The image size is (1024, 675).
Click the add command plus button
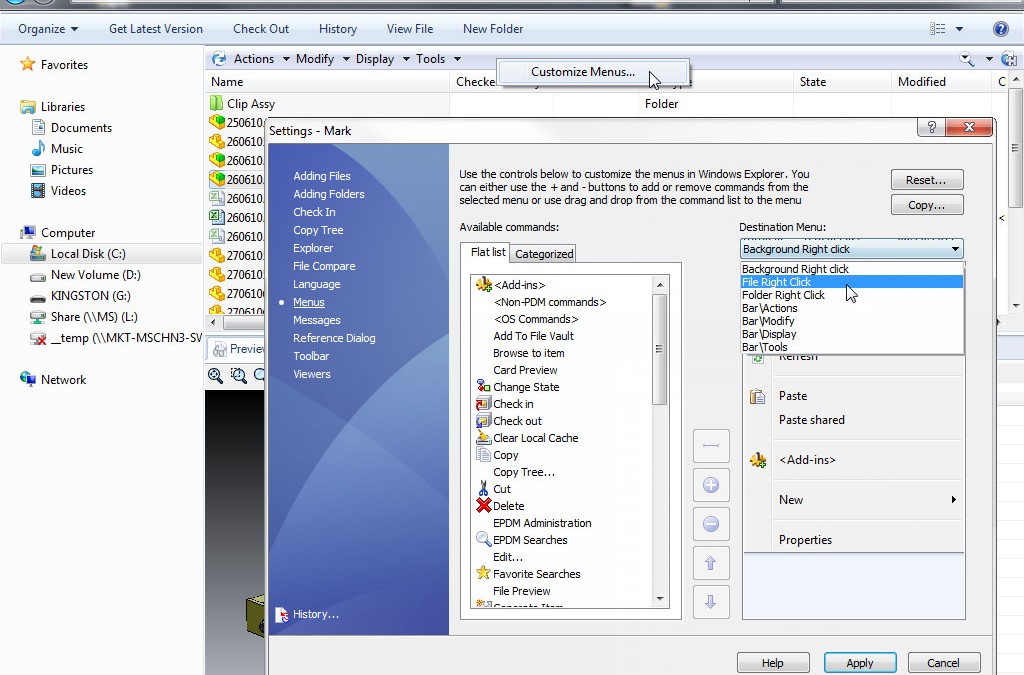[x=711, y=485]
